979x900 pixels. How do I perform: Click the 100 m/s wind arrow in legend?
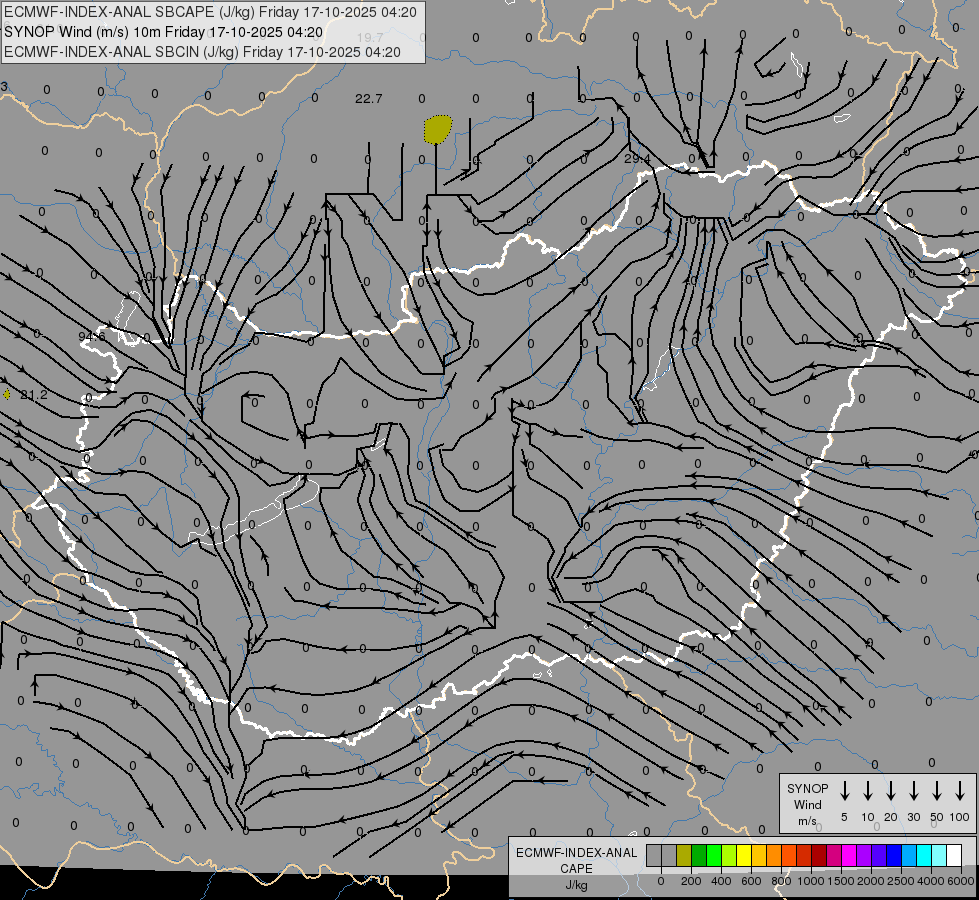(960, 791)
